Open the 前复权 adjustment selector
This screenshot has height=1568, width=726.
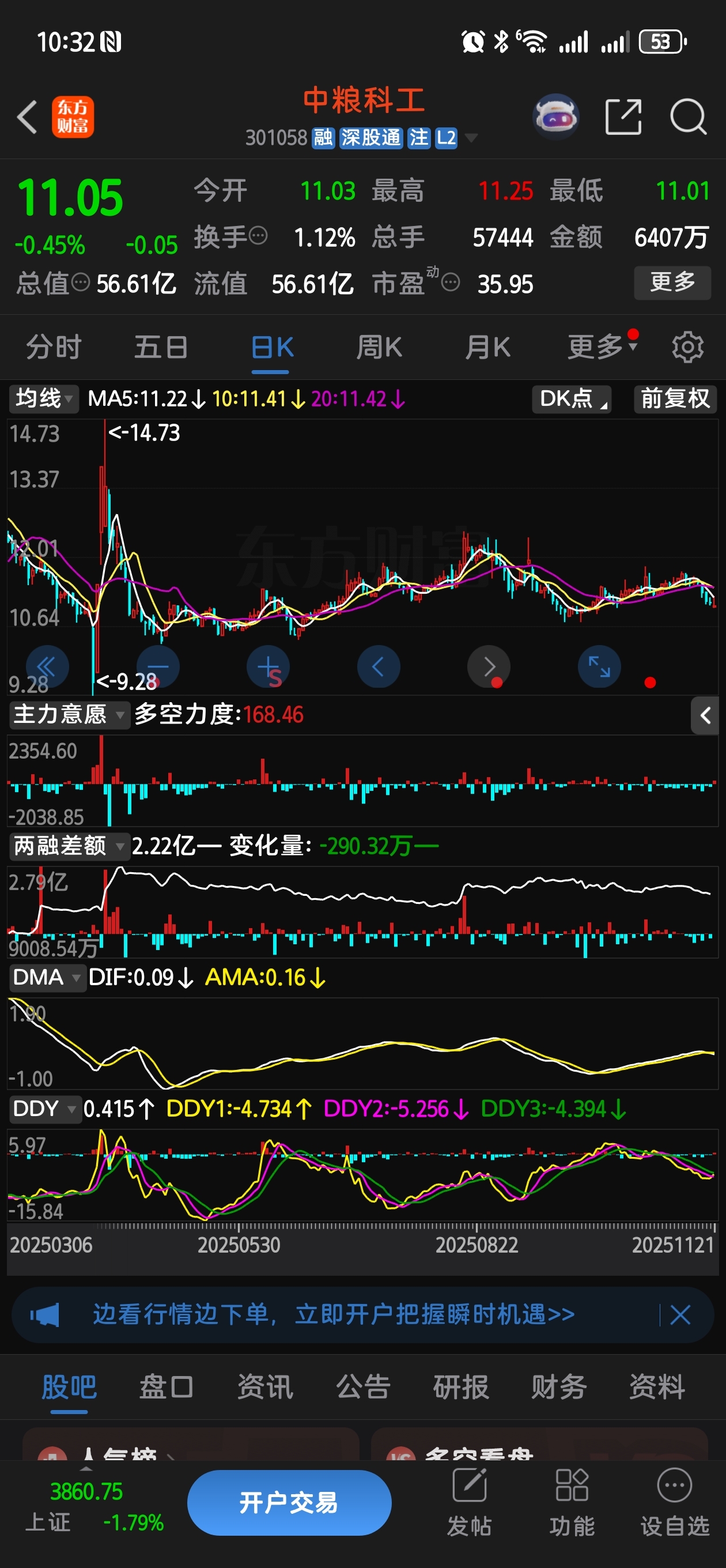[x=675, y=399]
